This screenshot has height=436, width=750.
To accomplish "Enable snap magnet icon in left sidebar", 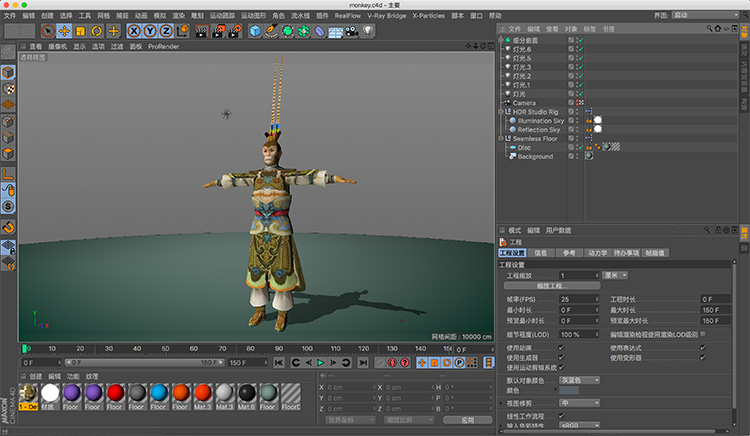I will pyautogui.click(x=8, y=228).
